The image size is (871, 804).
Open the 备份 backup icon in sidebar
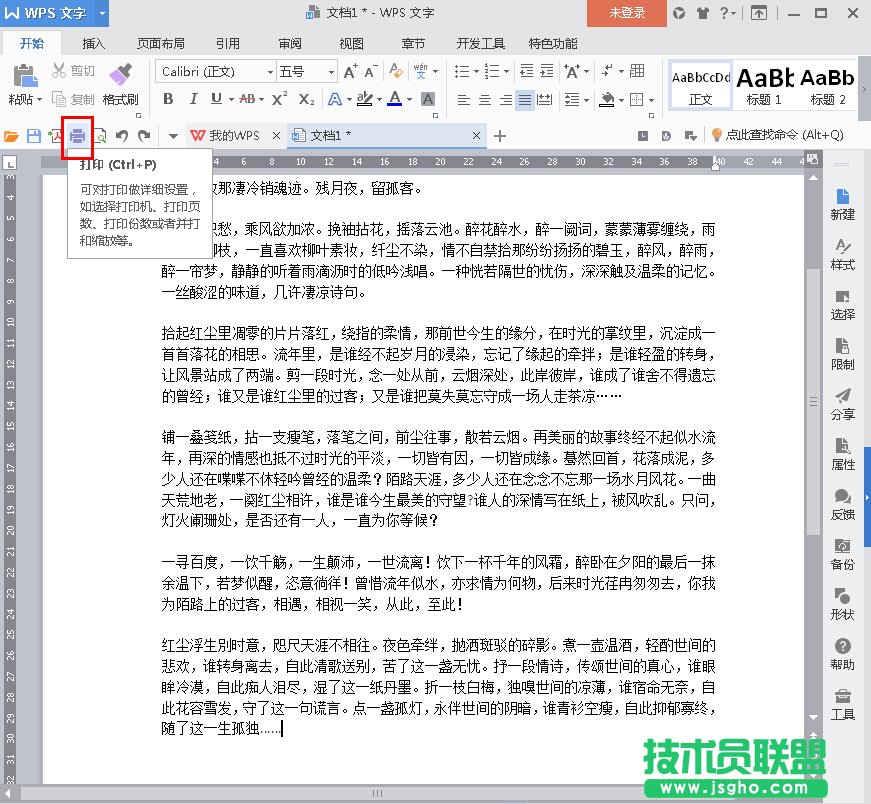(x=842, y=553)
